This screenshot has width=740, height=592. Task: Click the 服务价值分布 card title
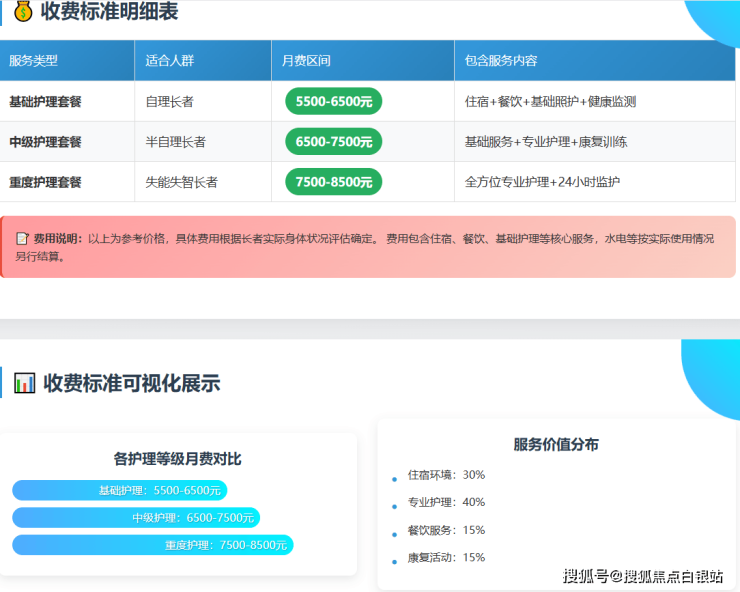pos(556,445)
